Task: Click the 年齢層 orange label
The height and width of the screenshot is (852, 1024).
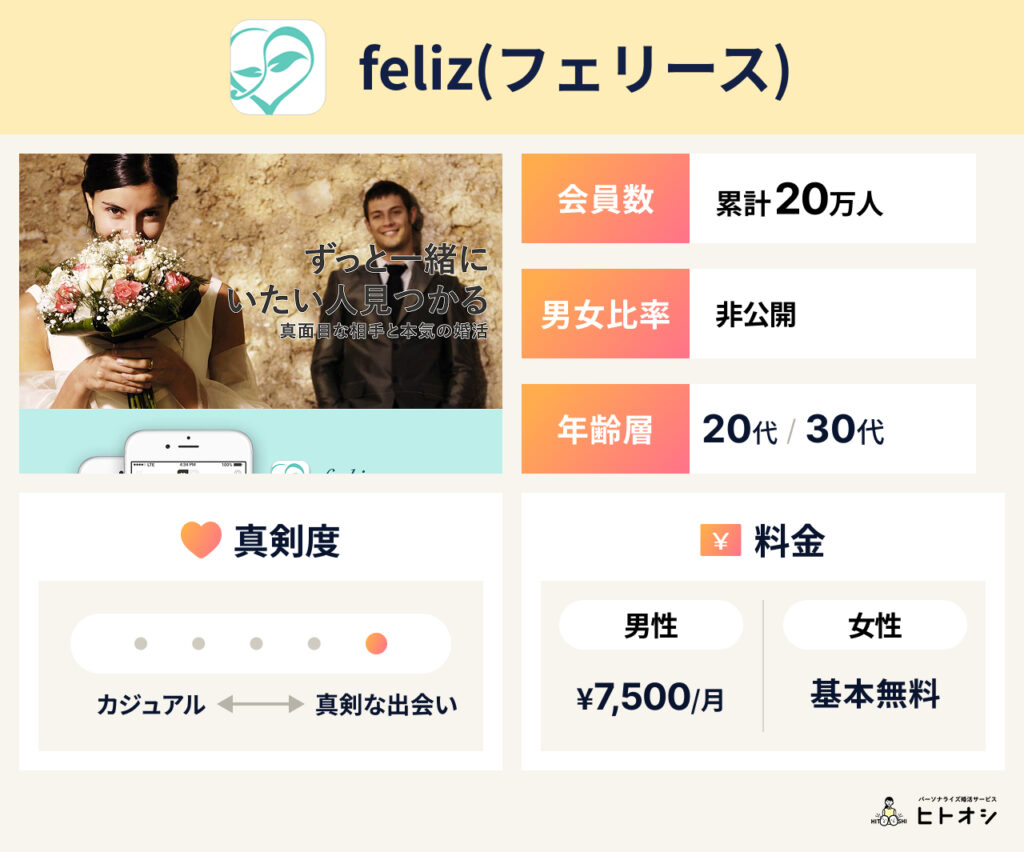Action: coord(605,429)
